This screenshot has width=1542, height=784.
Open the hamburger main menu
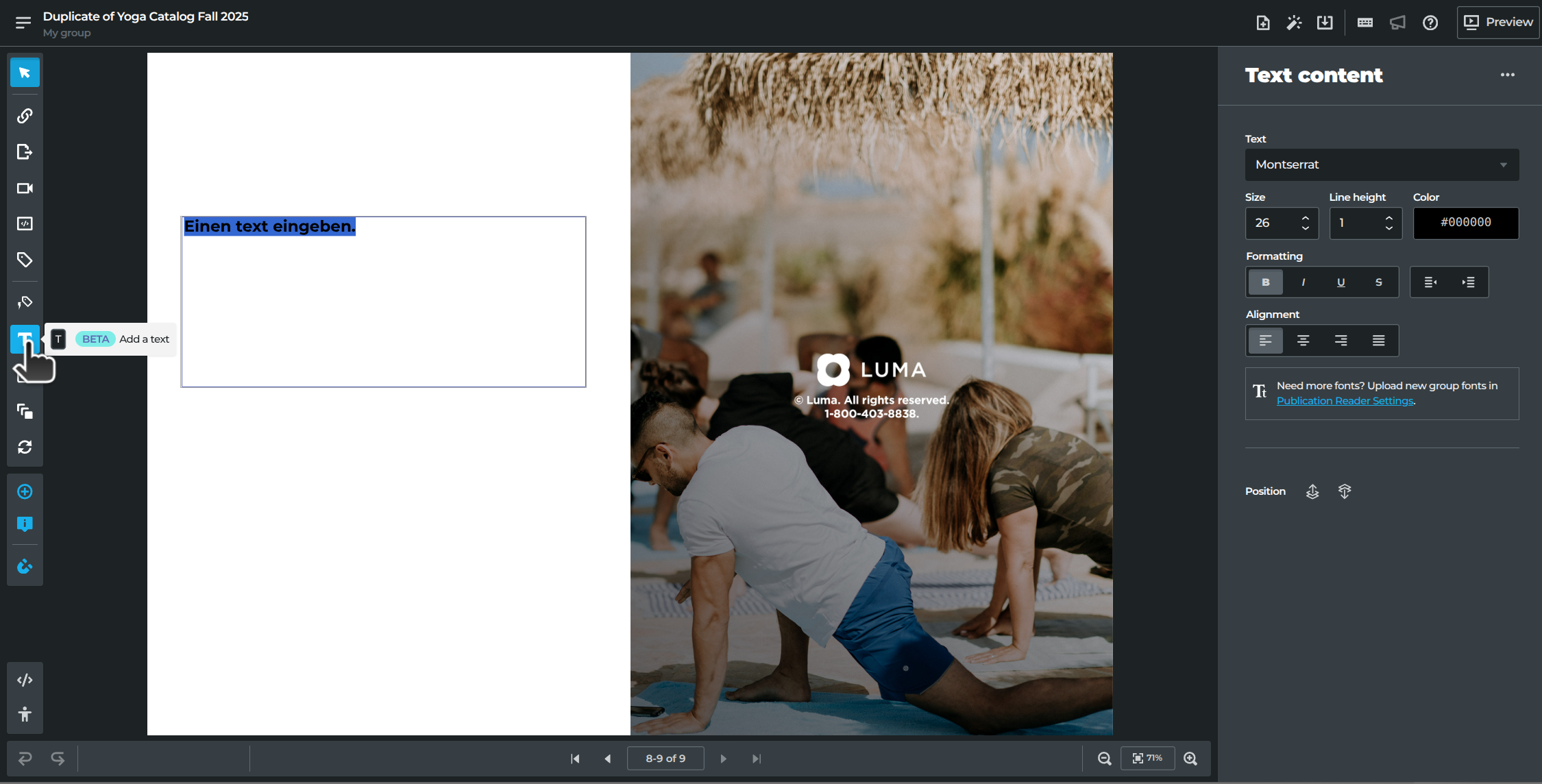[23, 23]
